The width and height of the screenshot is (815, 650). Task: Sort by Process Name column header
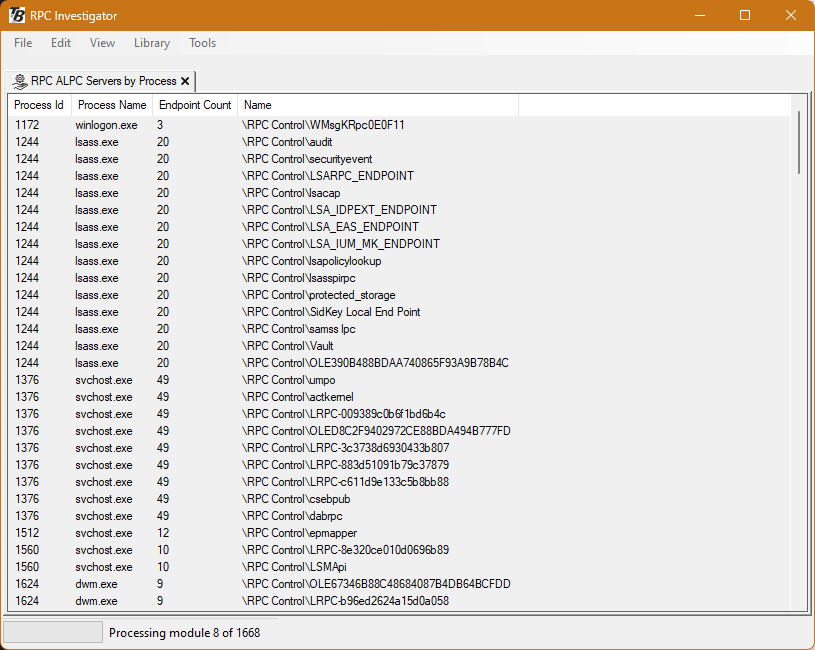(112, 105)
